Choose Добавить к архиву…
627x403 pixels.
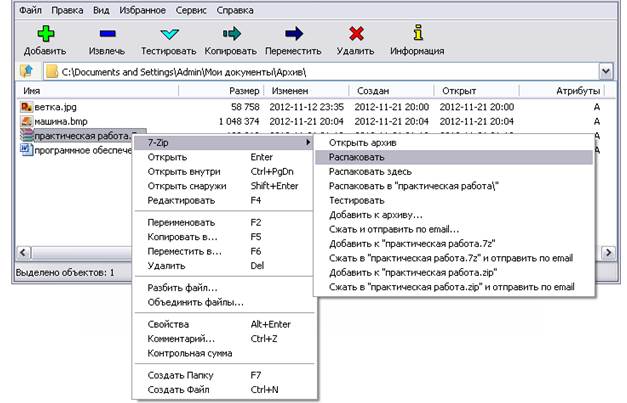click(x=454, y=215)
